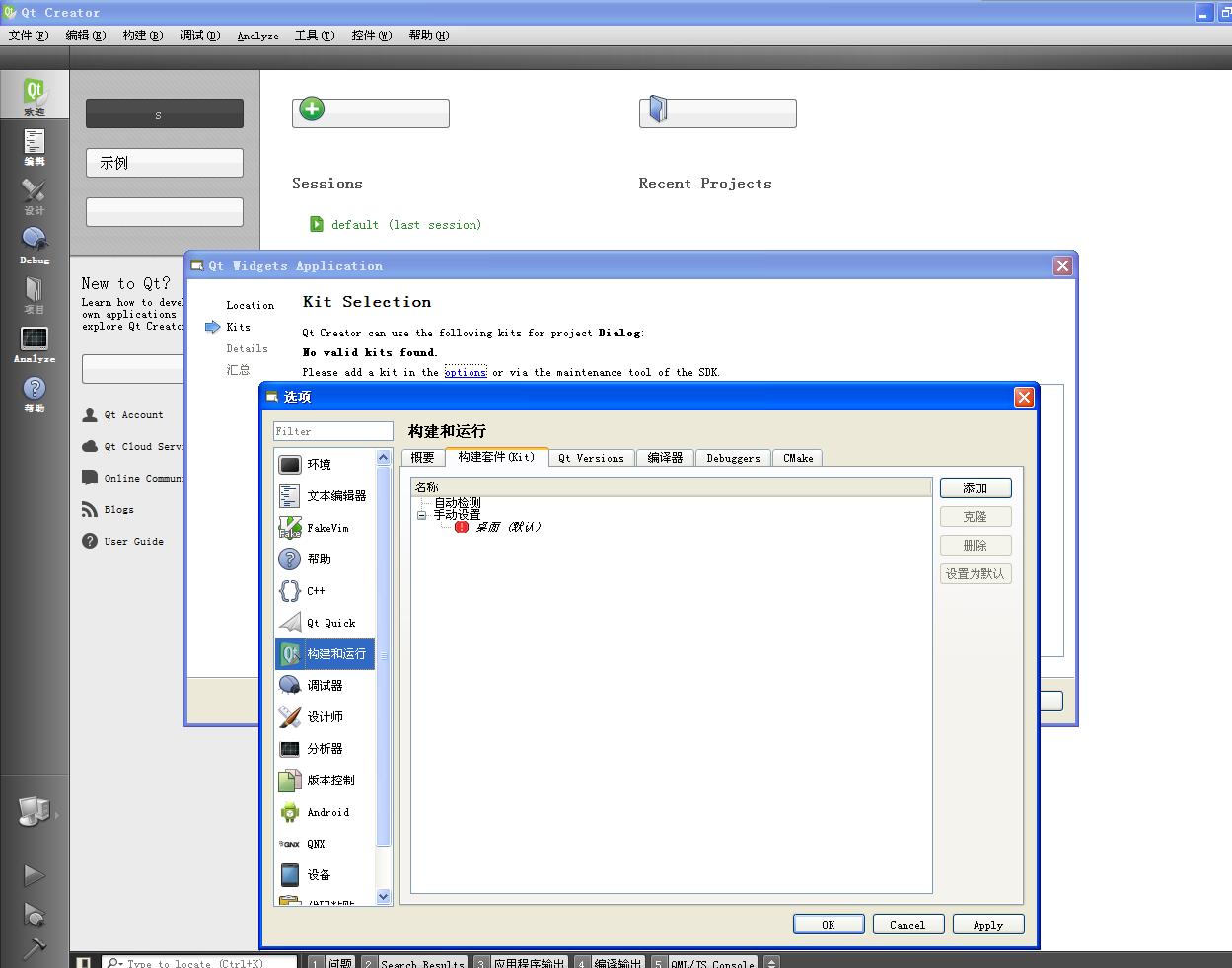Screen dimensions: 1232x968
Task: Switch to the Qt Versions tab
Action: click(x=591, y=458)
